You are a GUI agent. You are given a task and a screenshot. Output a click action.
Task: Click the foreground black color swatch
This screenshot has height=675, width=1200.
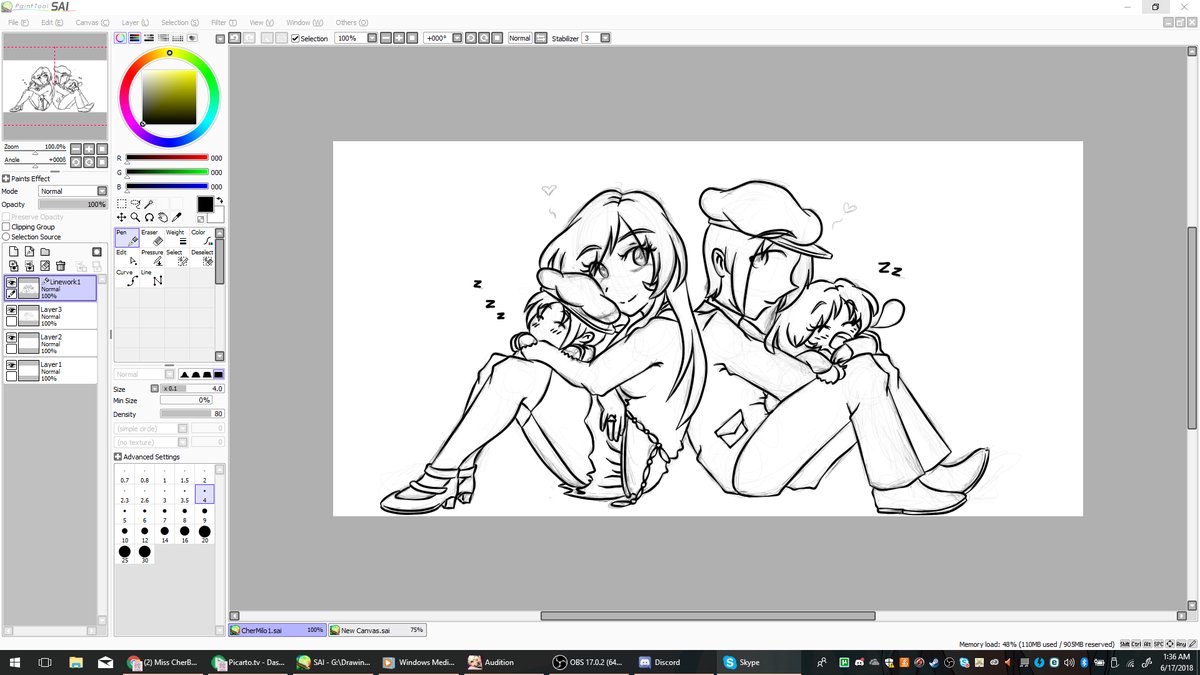205,204
